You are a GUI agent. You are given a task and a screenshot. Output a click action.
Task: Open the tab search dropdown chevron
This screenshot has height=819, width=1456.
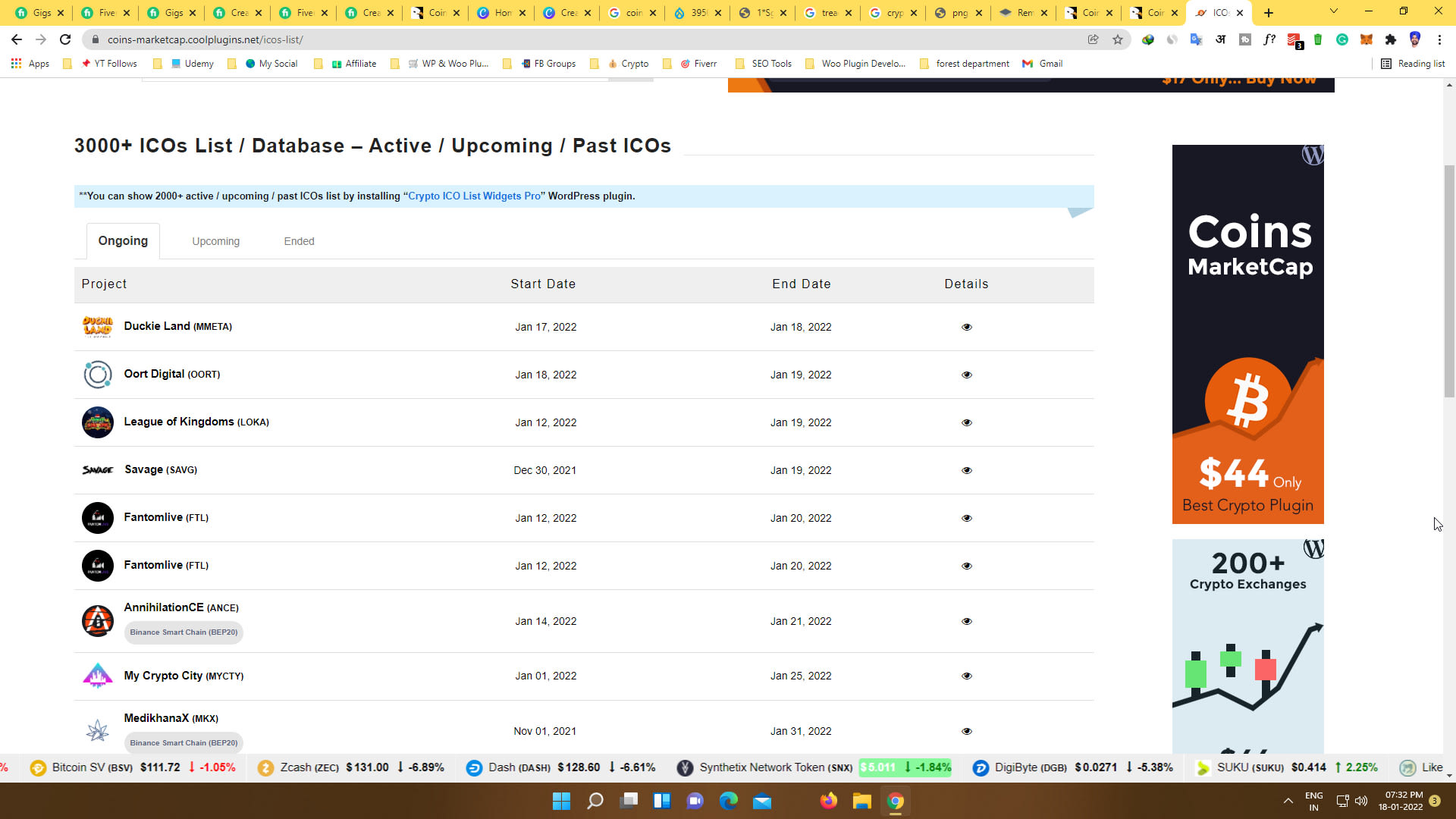coord(1333,11)
